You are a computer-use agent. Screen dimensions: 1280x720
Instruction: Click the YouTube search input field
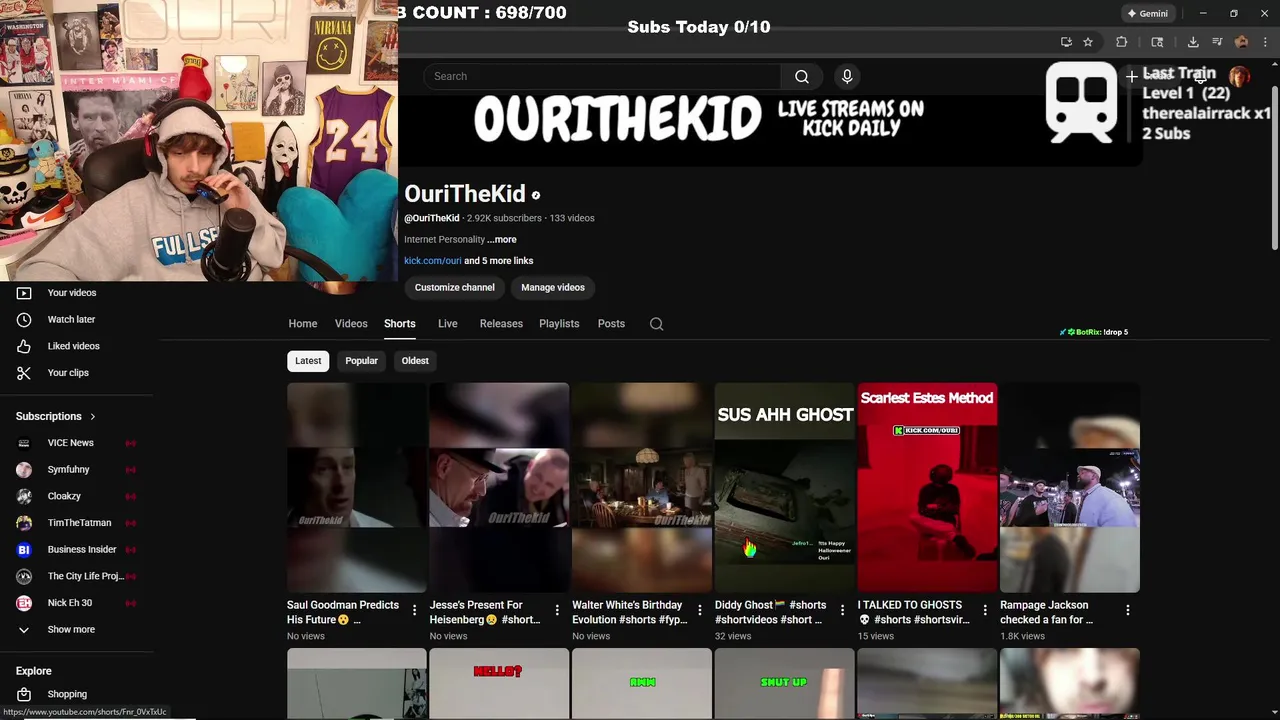(x=603, y=76)
